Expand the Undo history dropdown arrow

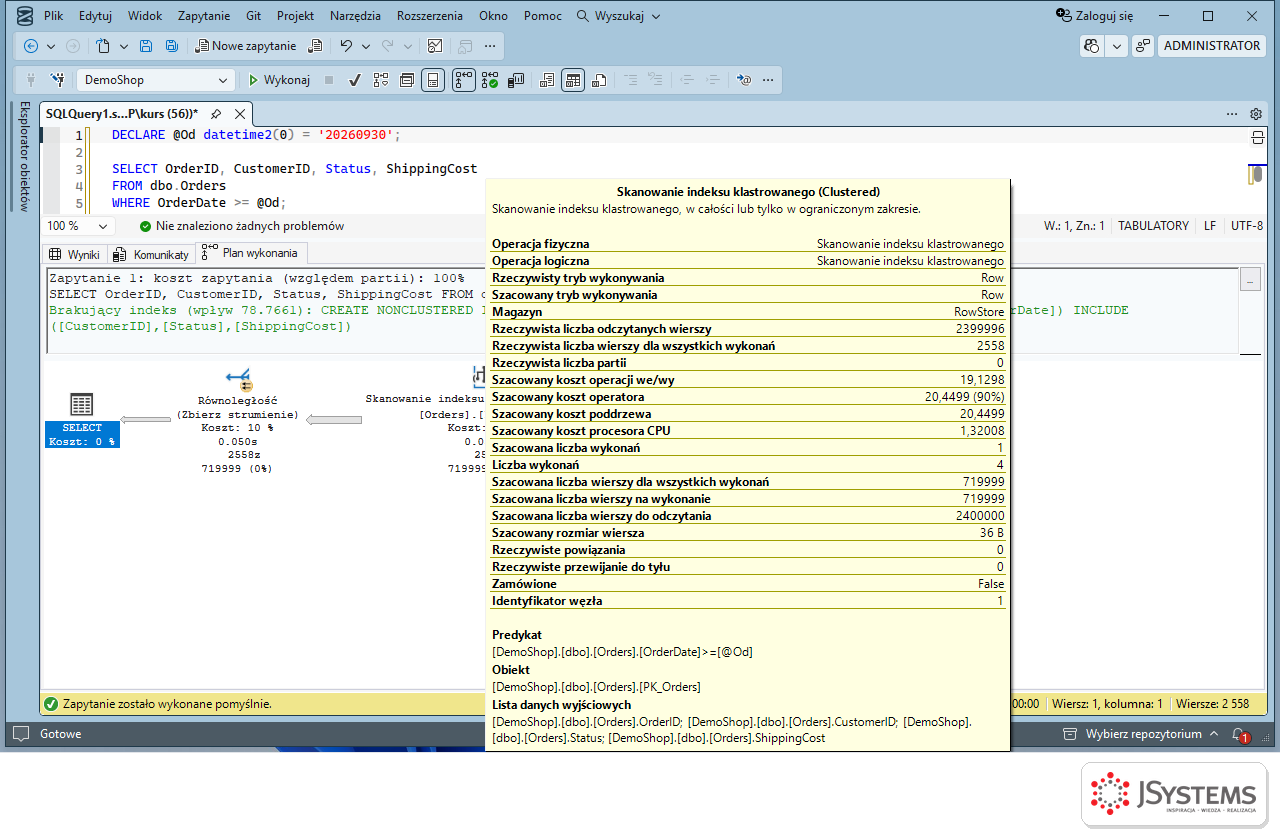[365, 46]
